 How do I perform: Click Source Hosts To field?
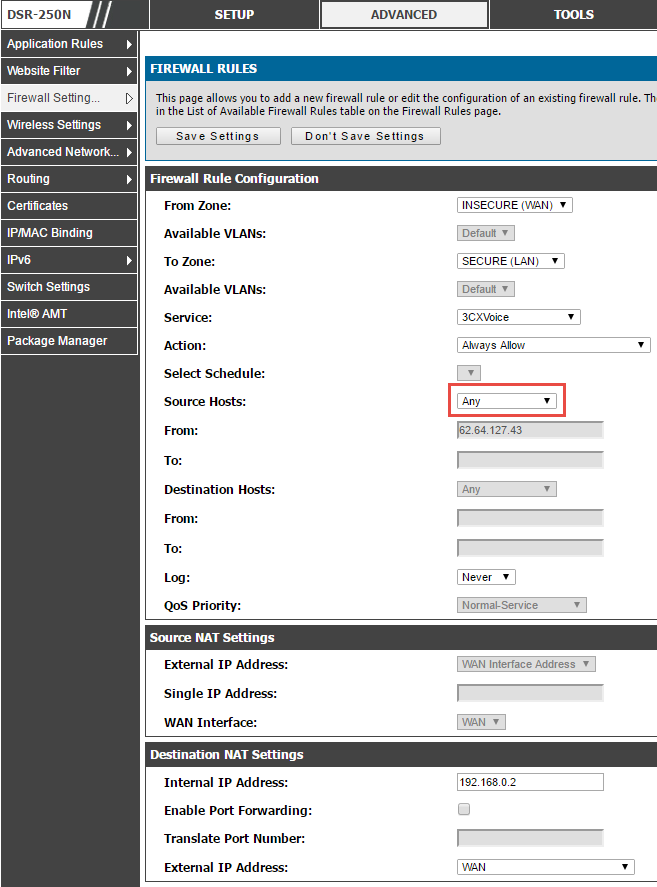(530, 460)
